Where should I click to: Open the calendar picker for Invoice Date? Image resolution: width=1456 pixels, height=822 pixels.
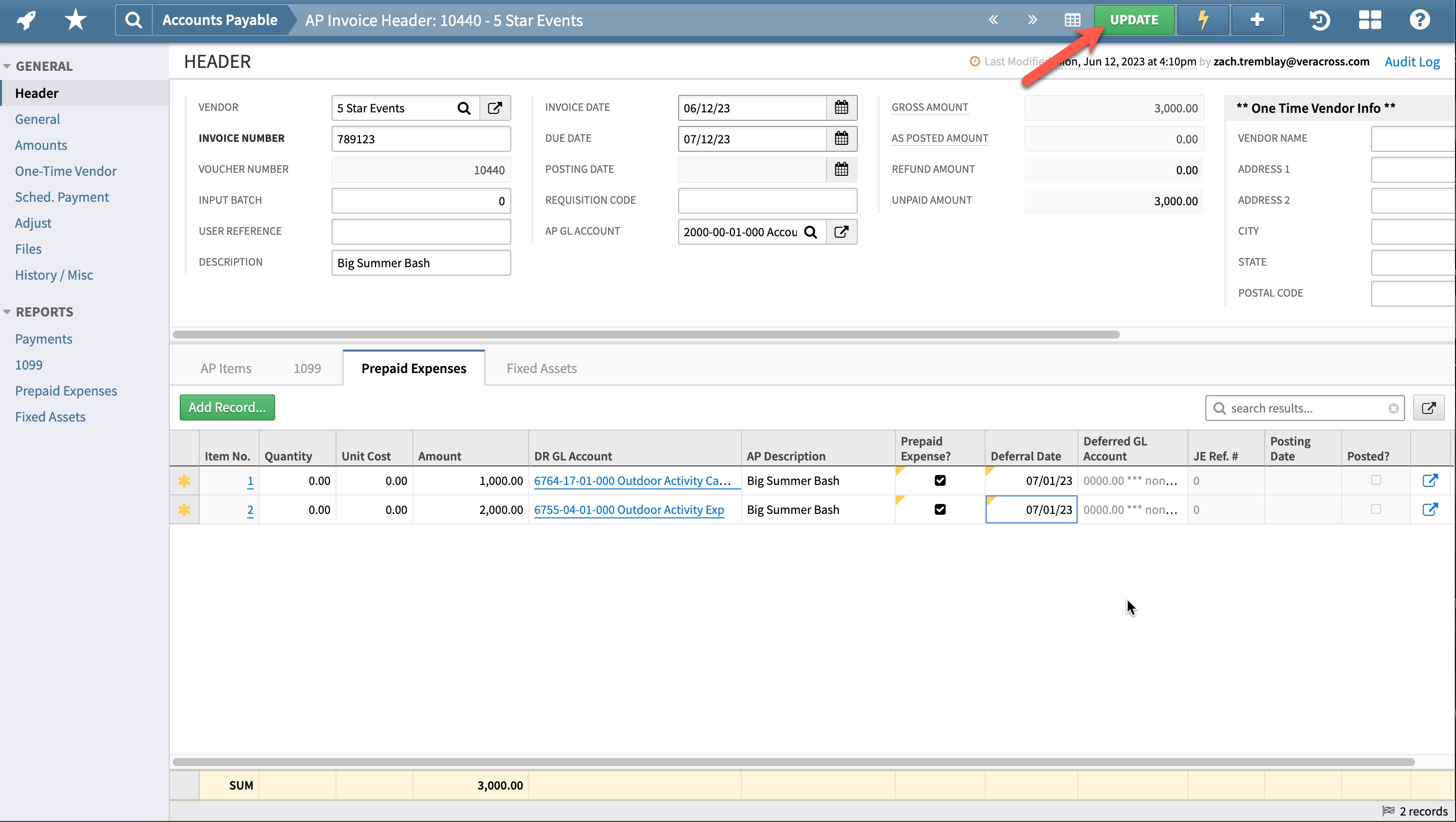click(x=842, y=107)
